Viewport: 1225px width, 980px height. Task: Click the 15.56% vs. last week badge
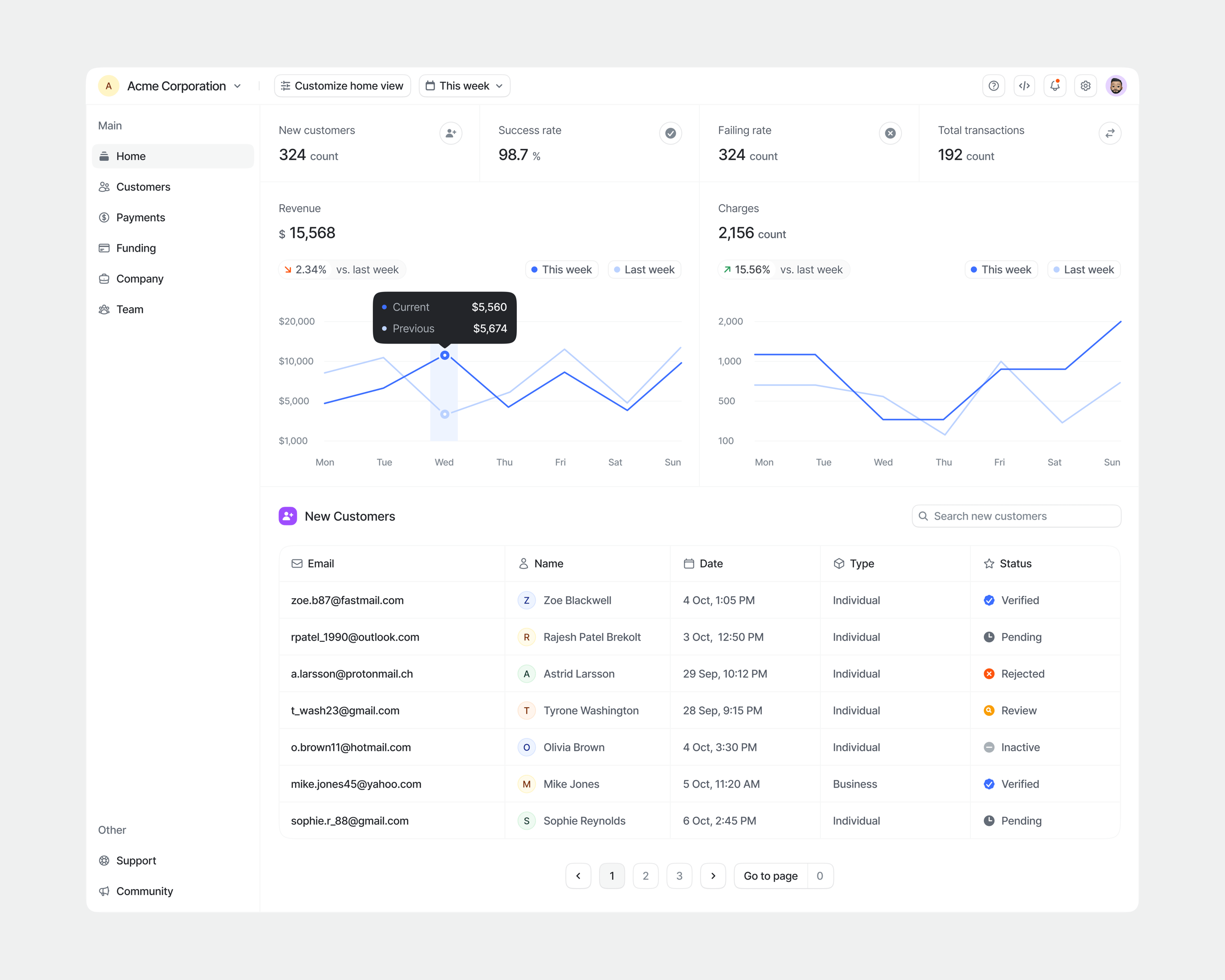click(783, 269)
